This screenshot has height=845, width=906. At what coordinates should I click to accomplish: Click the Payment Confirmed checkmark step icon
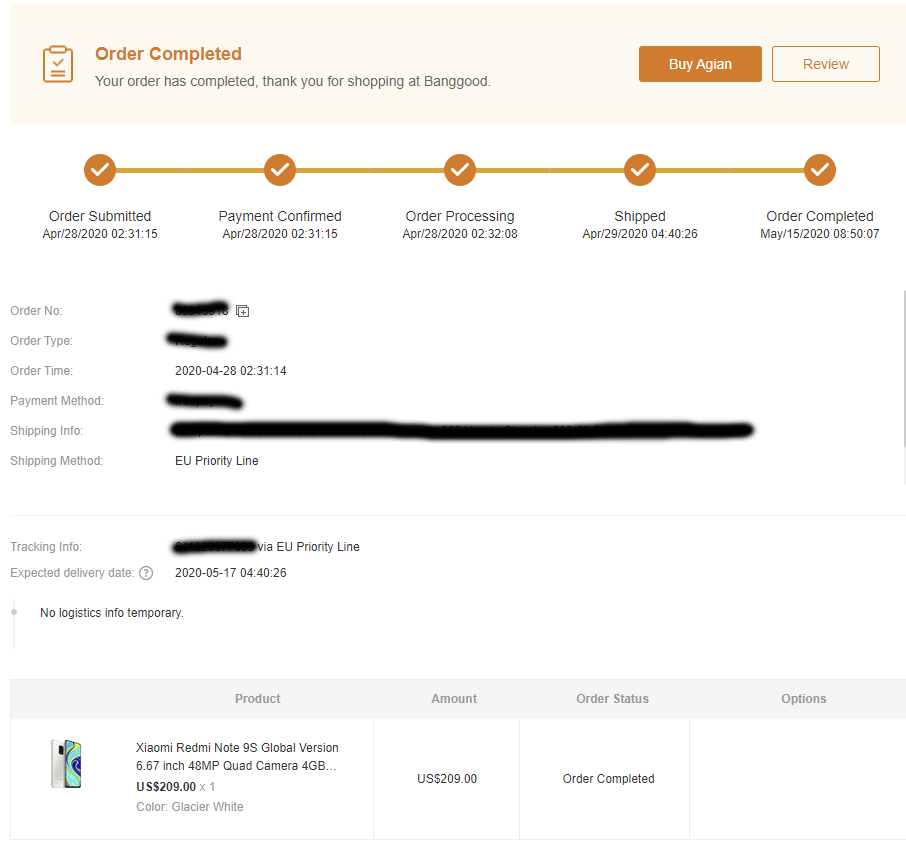tap(280, 170)
